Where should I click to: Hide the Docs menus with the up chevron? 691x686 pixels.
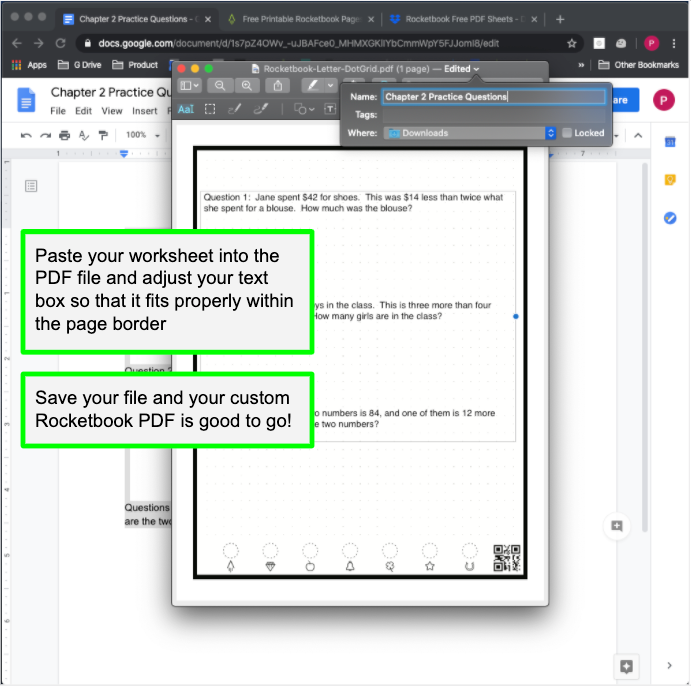[638, 136]
